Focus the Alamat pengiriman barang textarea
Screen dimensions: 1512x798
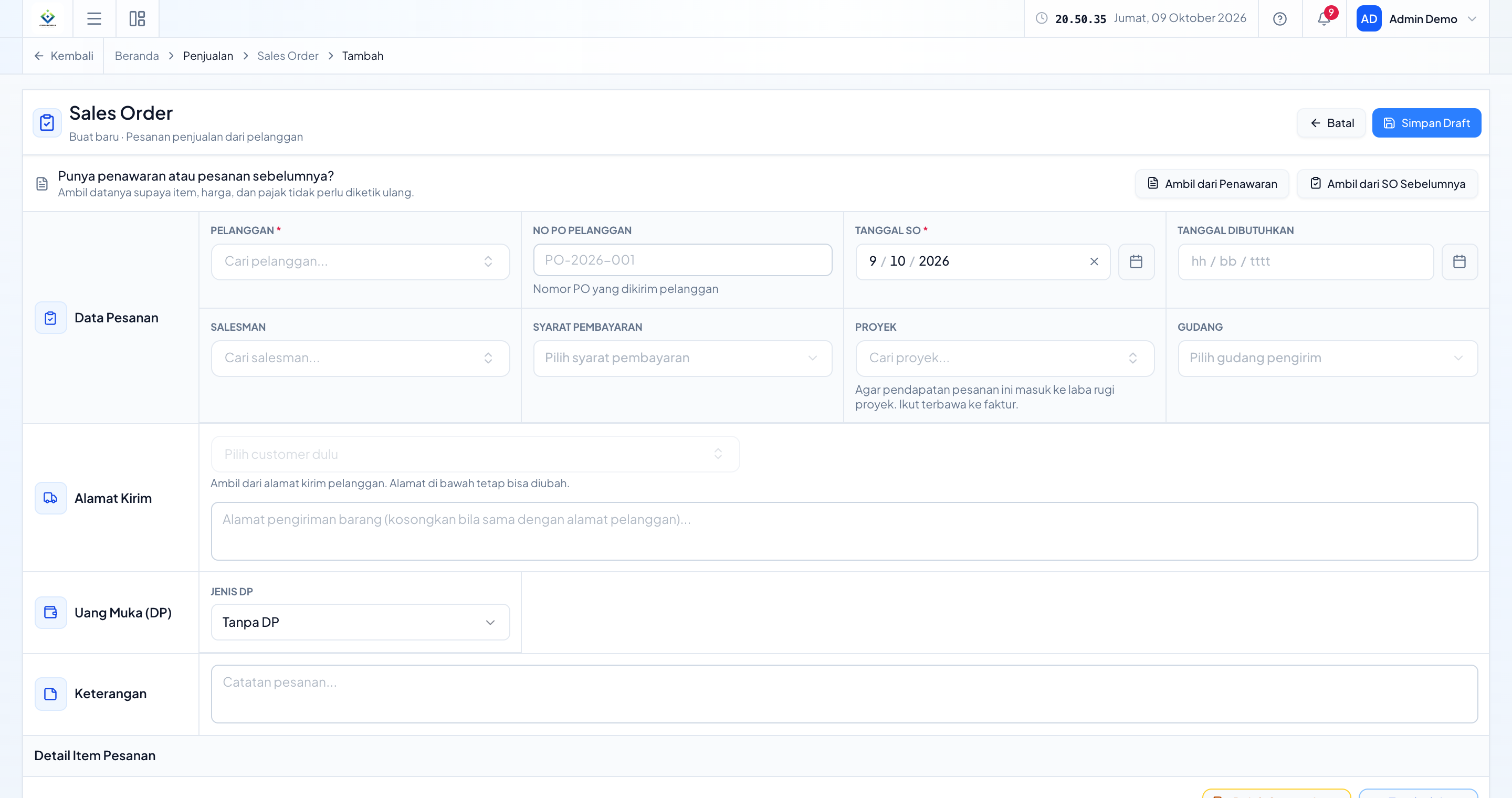pos(844,531)
